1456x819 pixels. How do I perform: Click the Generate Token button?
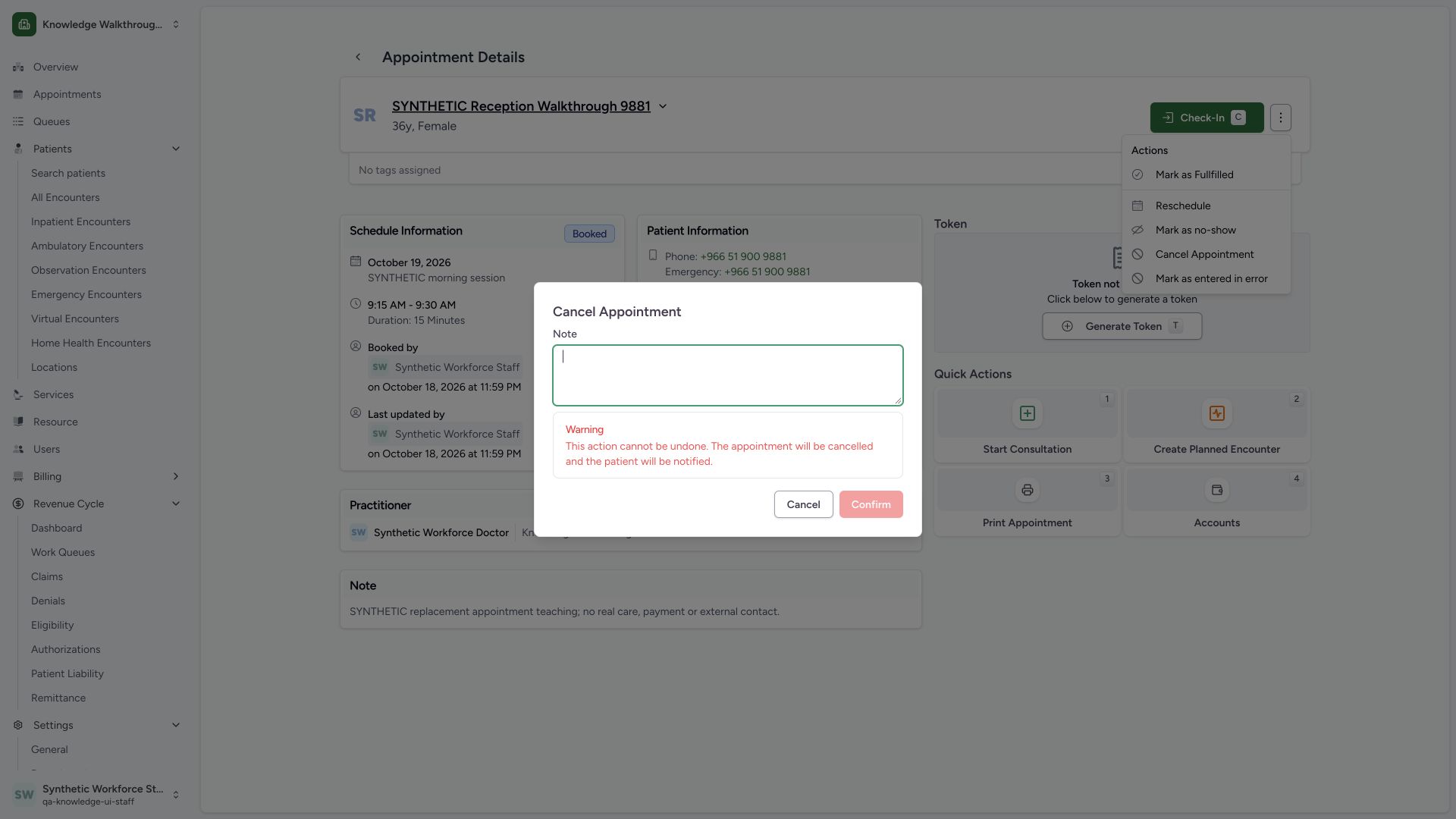[x=1122, y=326]
